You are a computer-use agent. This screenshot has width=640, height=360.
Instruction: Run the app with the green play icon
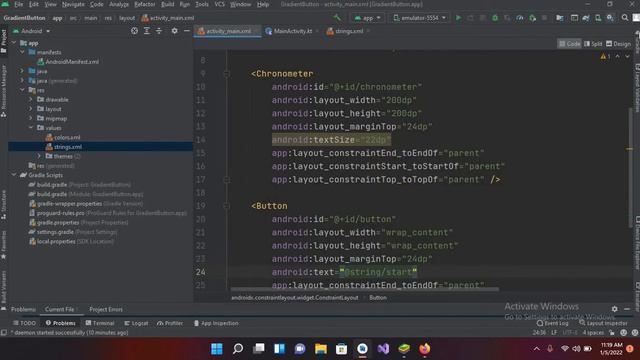[458, 18]
